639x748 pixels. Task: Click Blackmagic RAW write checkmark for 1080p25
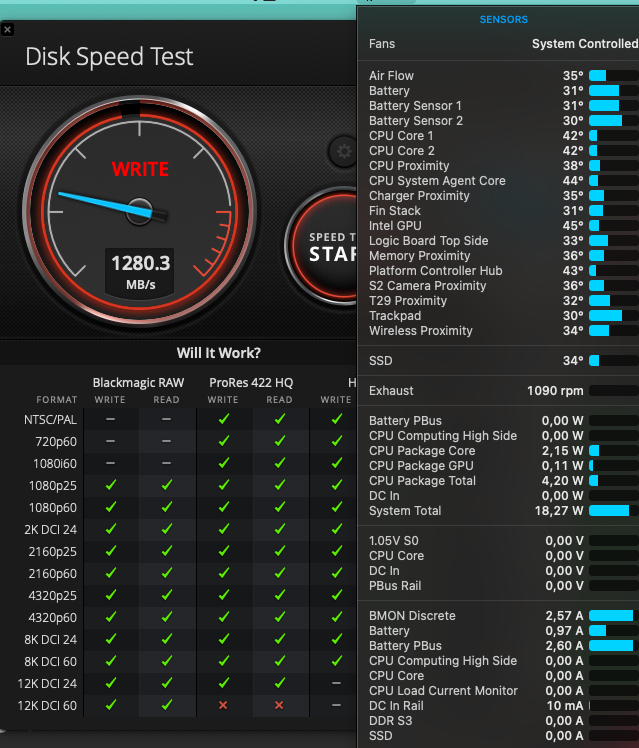[x=111, y=485]
